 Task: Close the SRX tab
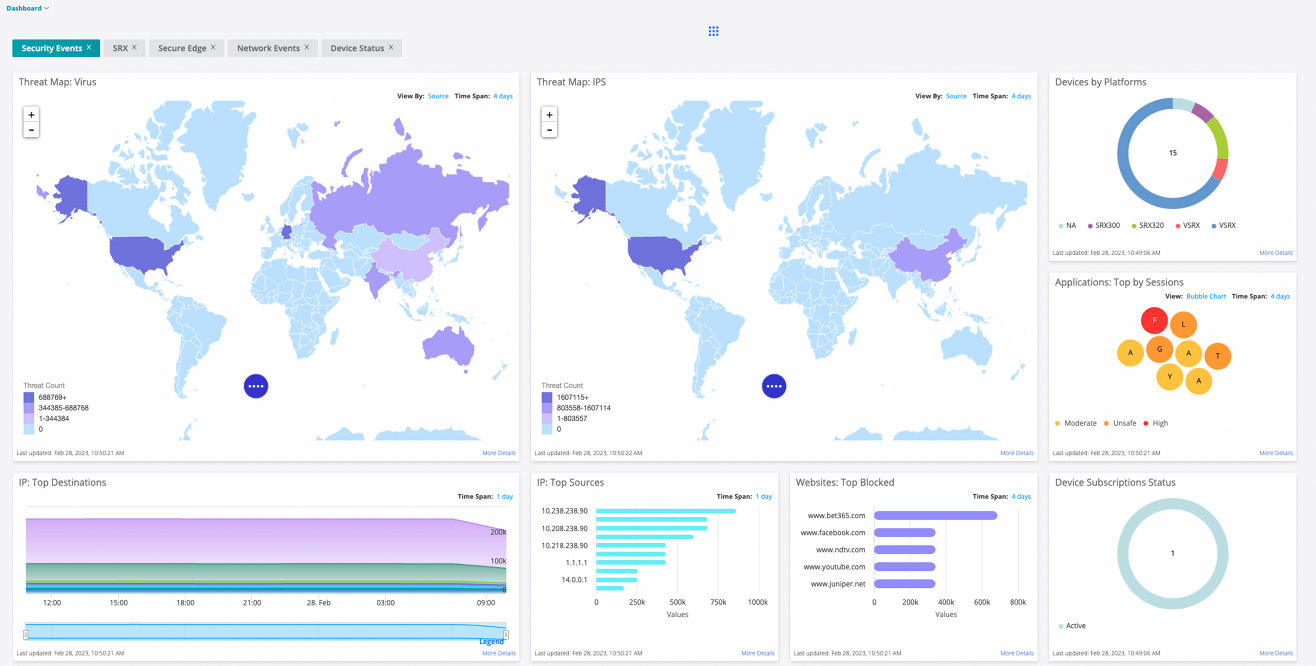coord(134,47)
